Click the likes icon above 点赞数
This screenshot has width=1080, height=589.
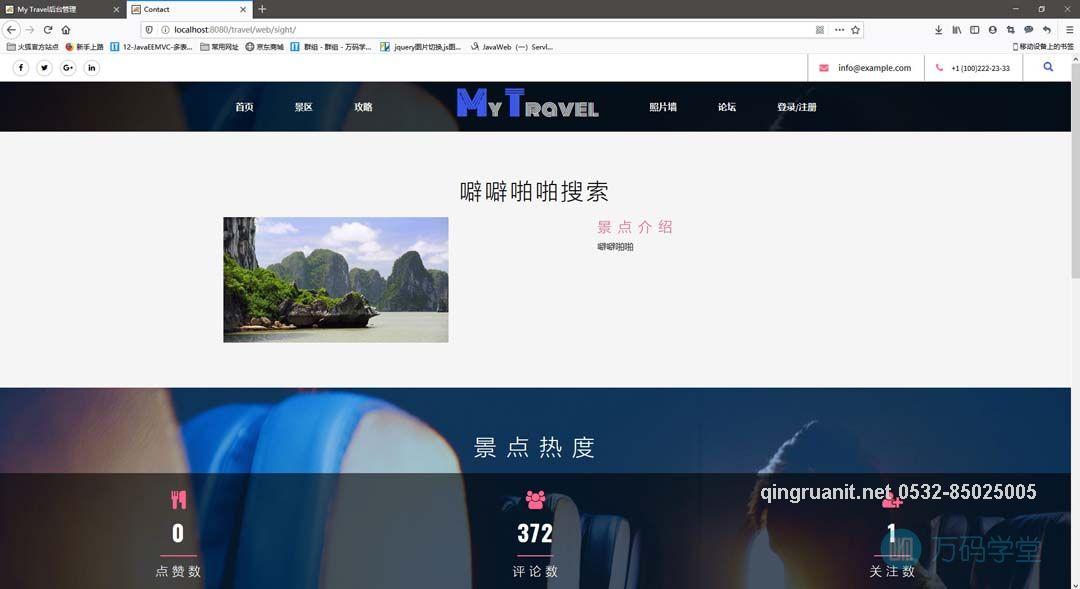177,498
